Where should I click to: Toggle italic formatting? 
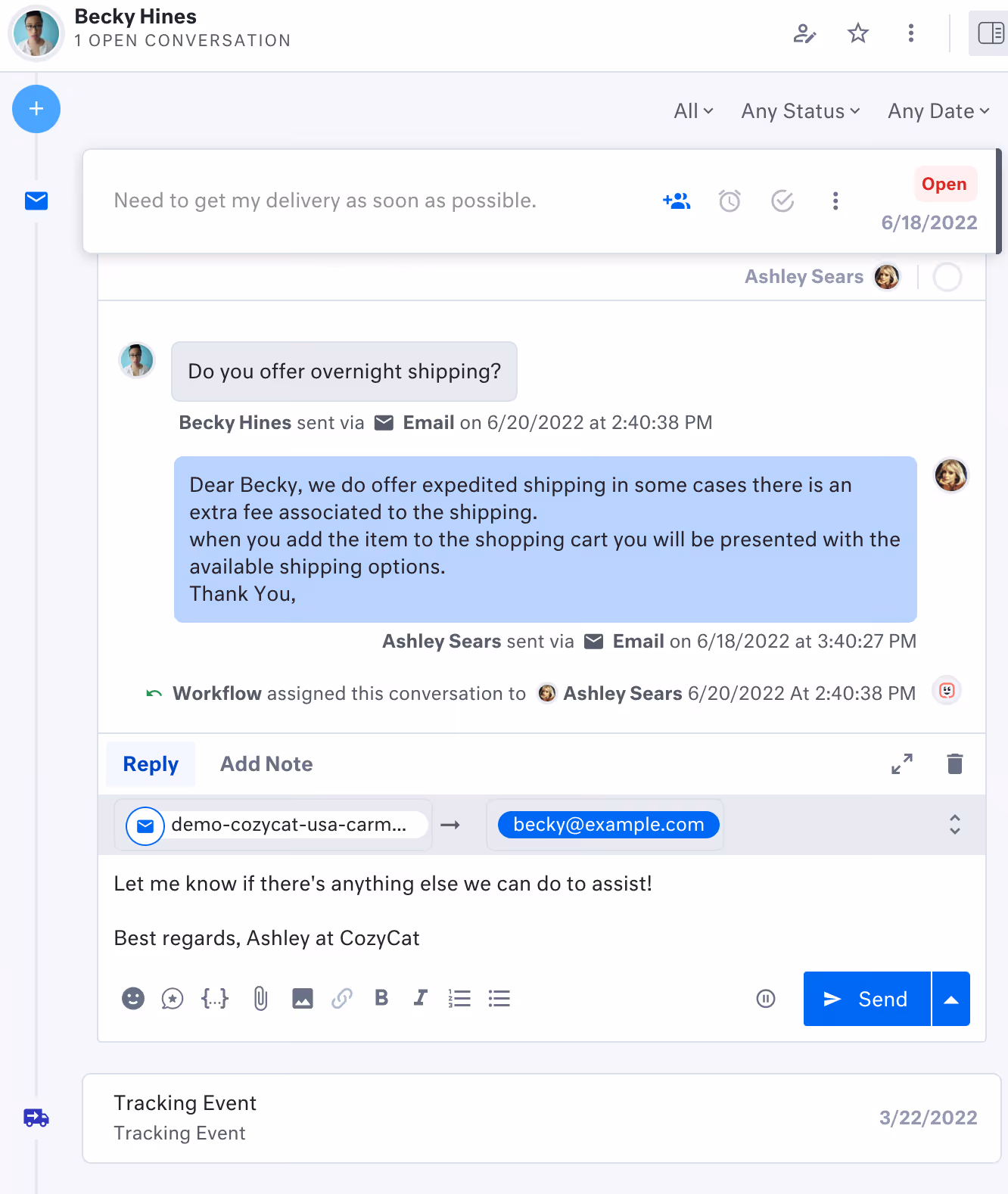point(421,999)
